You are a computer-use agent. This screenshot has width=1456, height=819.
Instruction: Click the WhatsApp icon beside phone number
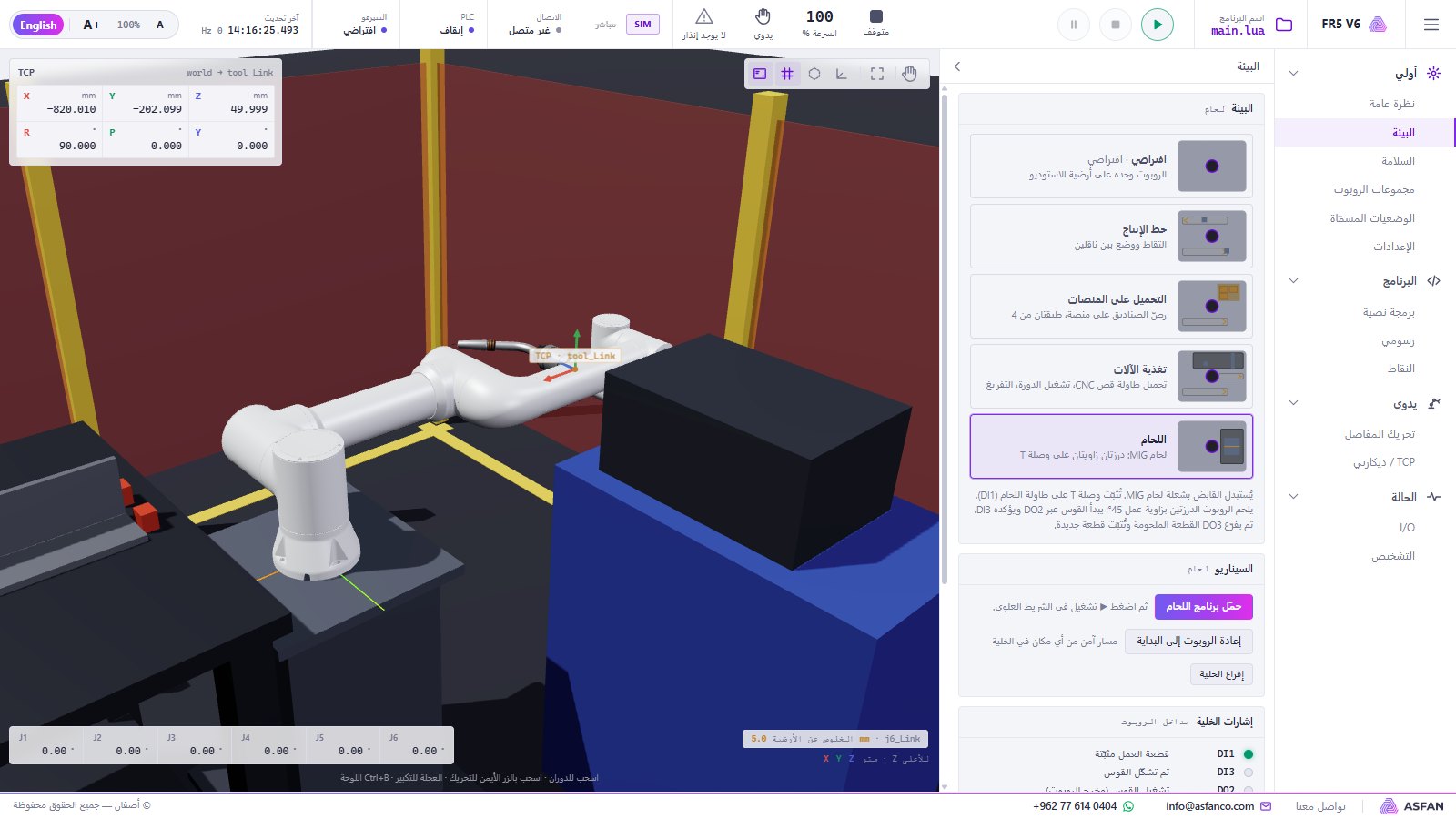click(1129, 806)
